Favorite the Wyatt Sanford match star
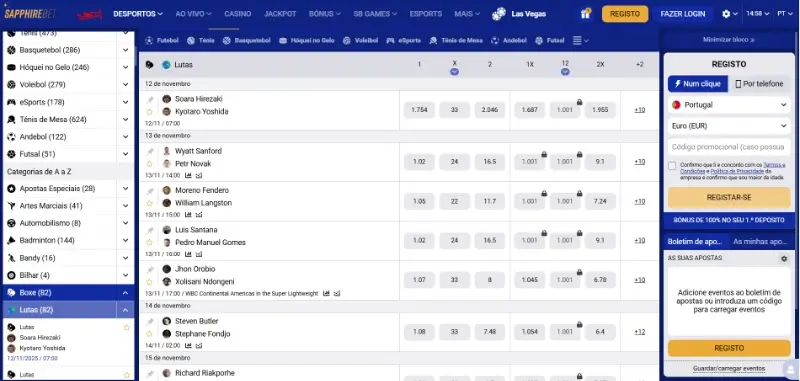Viewport: 800px width, 381px height. [x=149, y=164]
